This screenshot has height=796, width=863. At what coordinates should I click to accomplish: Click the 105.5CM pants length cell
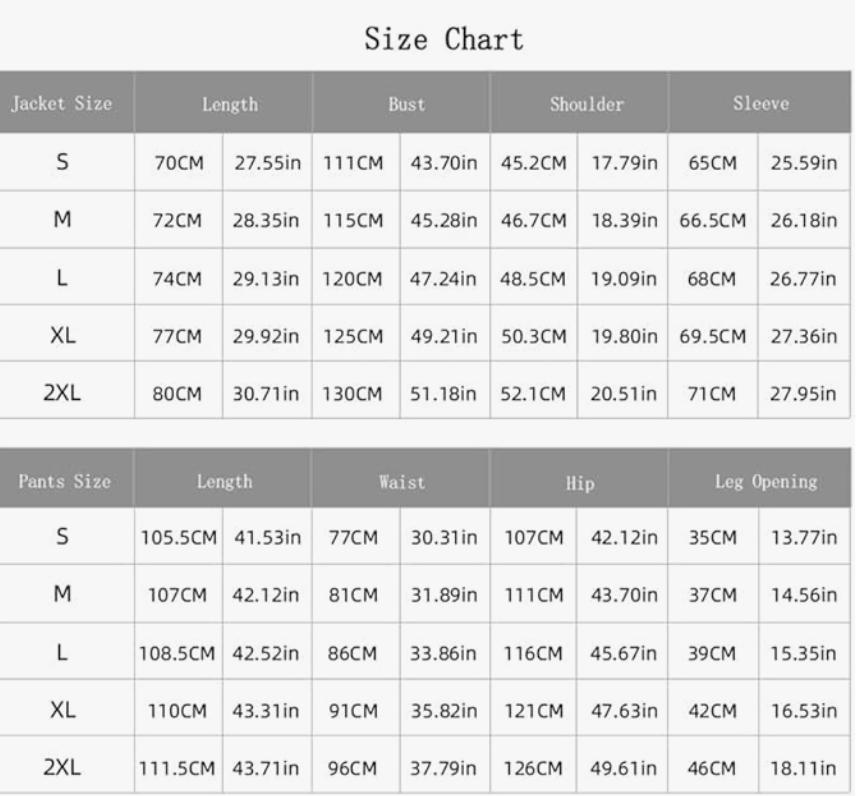[179, 537]
